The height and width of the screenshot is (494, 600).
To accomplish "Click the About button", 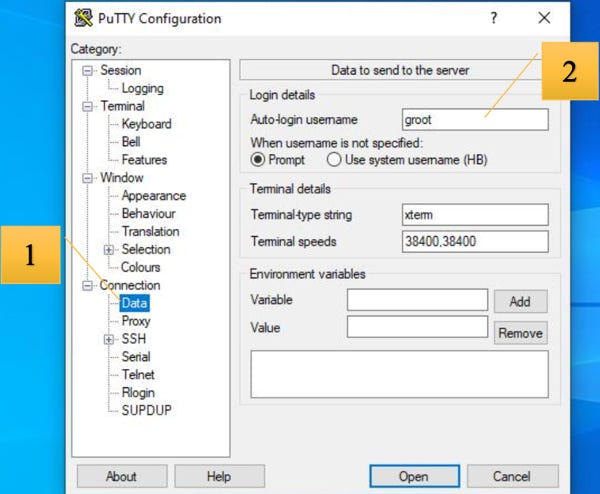I will [122, 476].
